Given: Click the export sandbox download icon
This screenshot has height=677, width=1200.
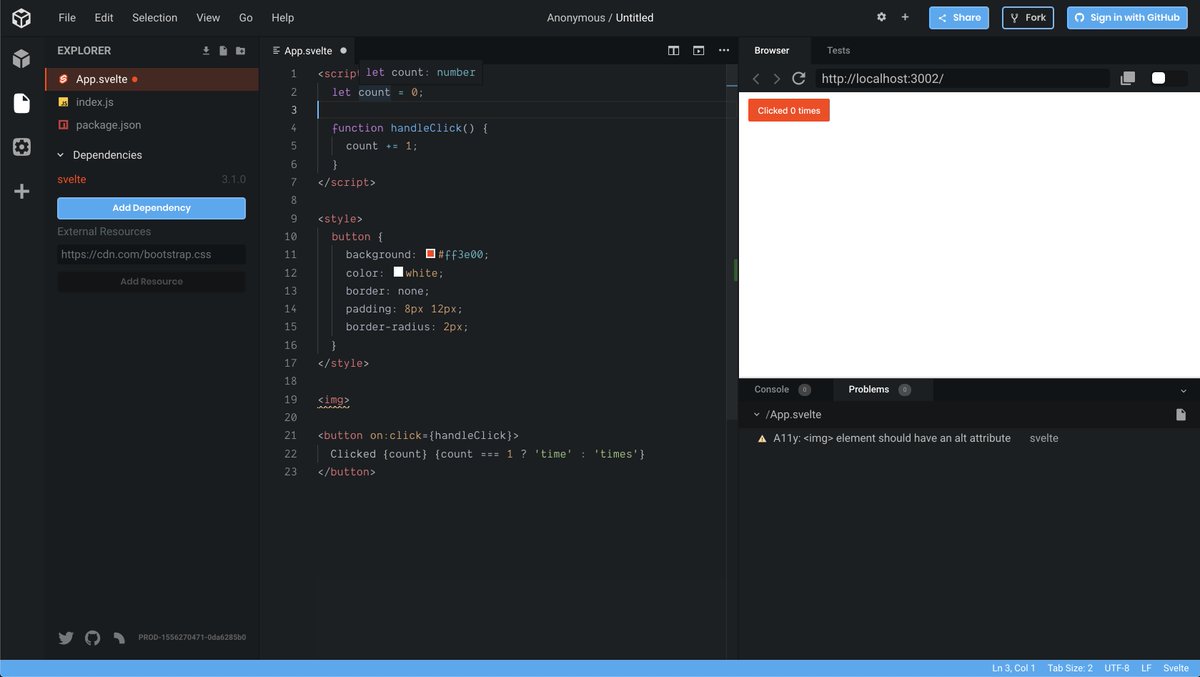Looking at the screenshot, I should pos(204,50).
